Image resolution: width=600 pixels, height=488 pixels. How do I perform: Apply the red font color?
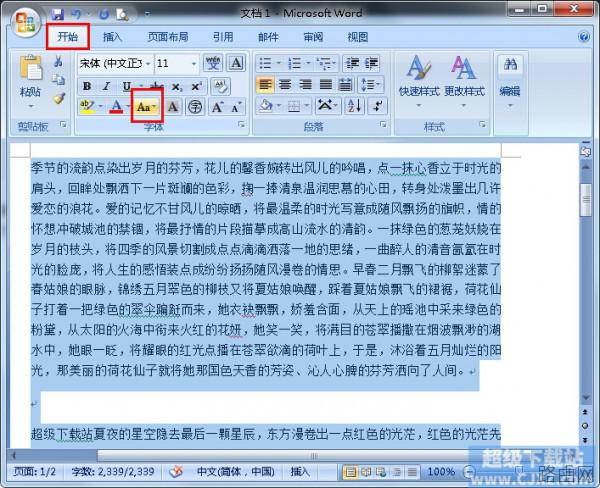click(116, 106)
